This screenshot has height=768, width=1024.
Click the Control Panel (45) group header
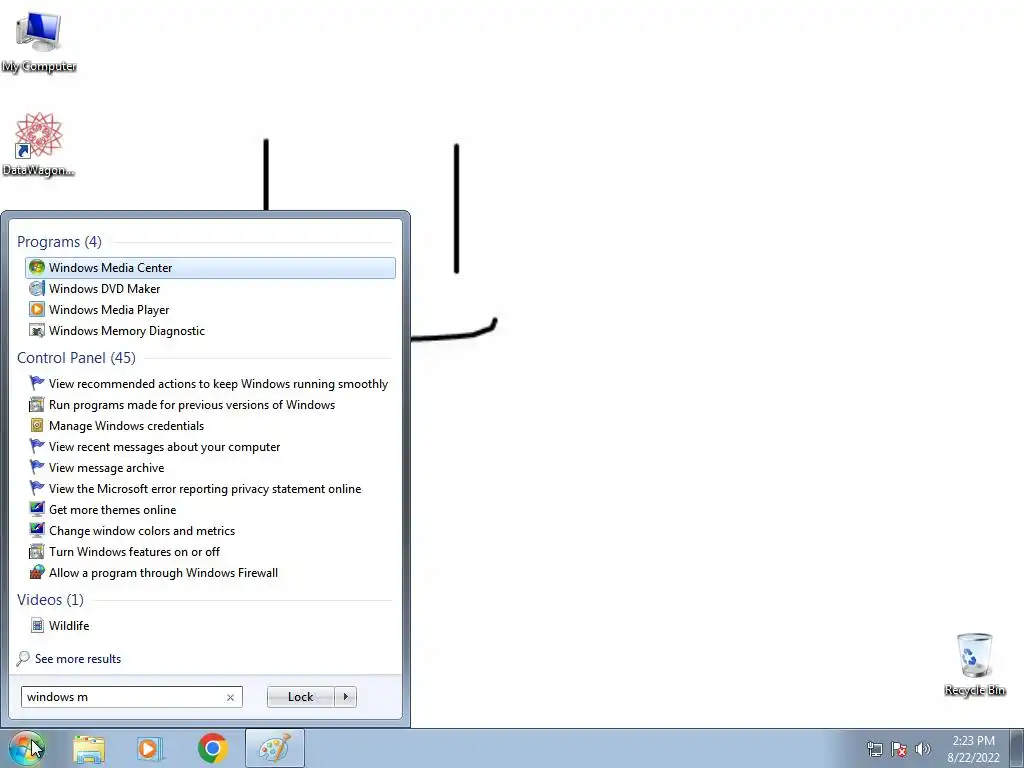76,358
